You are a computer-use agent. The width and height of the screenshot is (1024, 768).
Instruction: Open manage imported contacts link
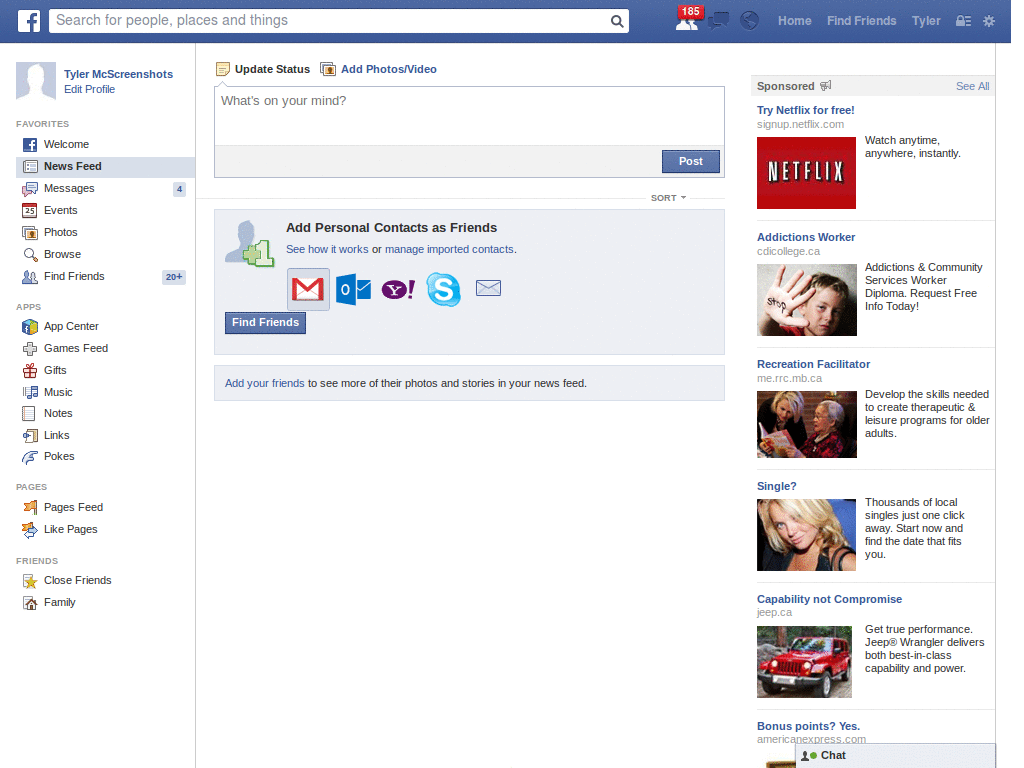[449, 249]
